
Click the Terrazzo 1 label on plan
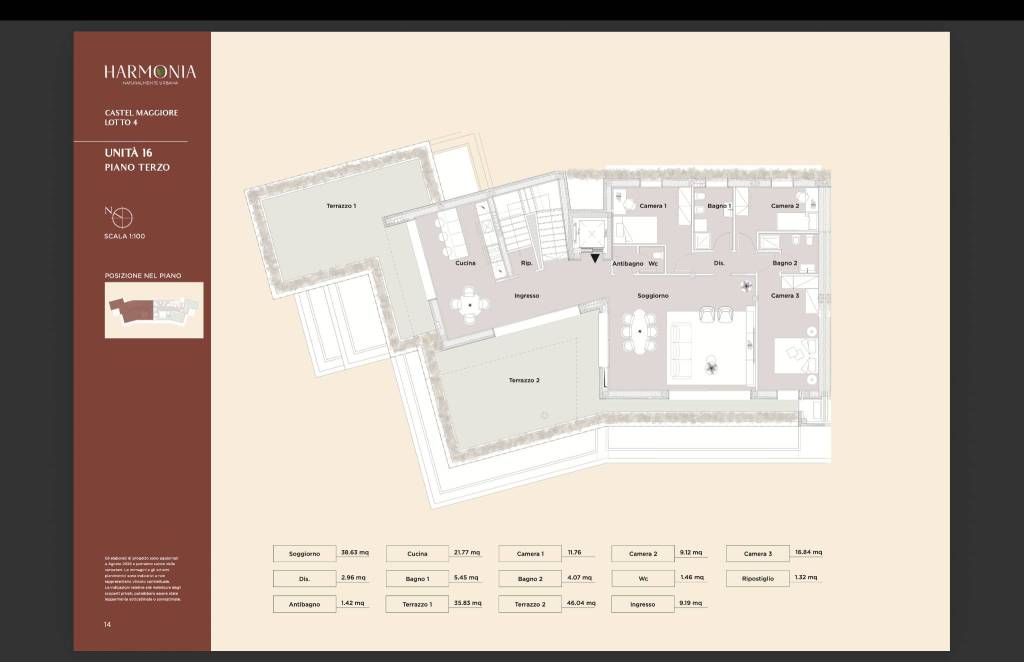(341, 206)
